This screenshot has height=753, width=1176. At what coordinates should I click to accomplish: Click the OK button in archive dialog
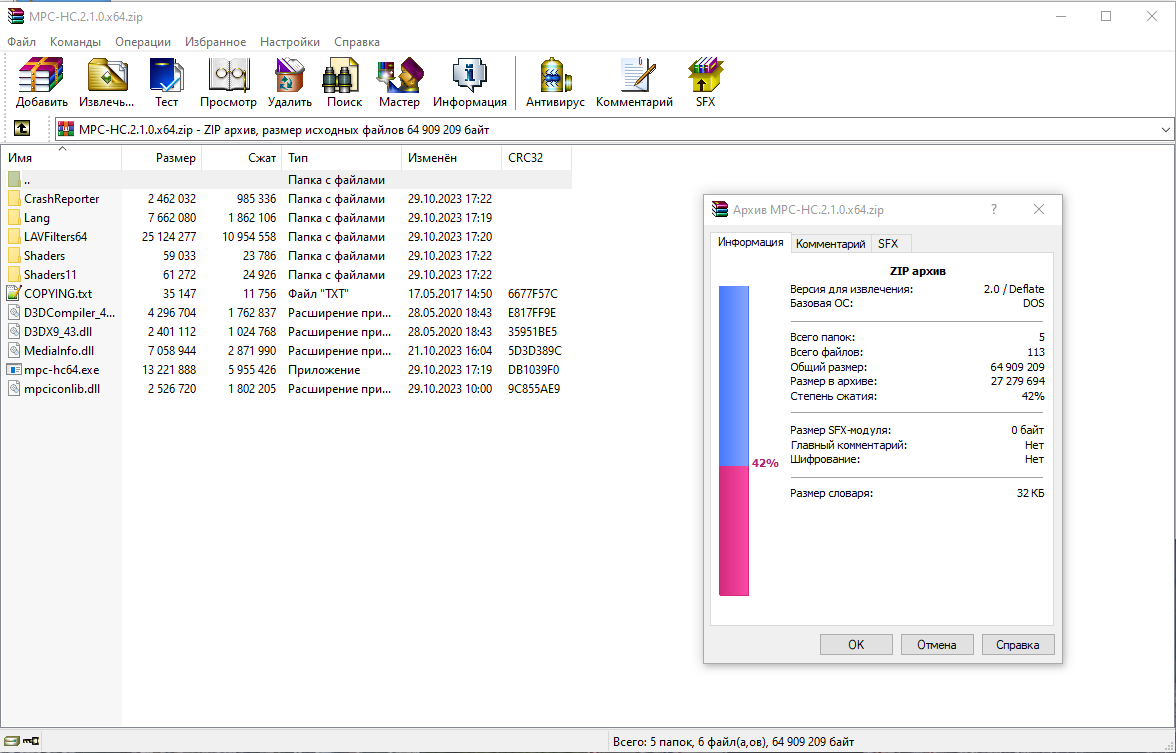[856, 644]
